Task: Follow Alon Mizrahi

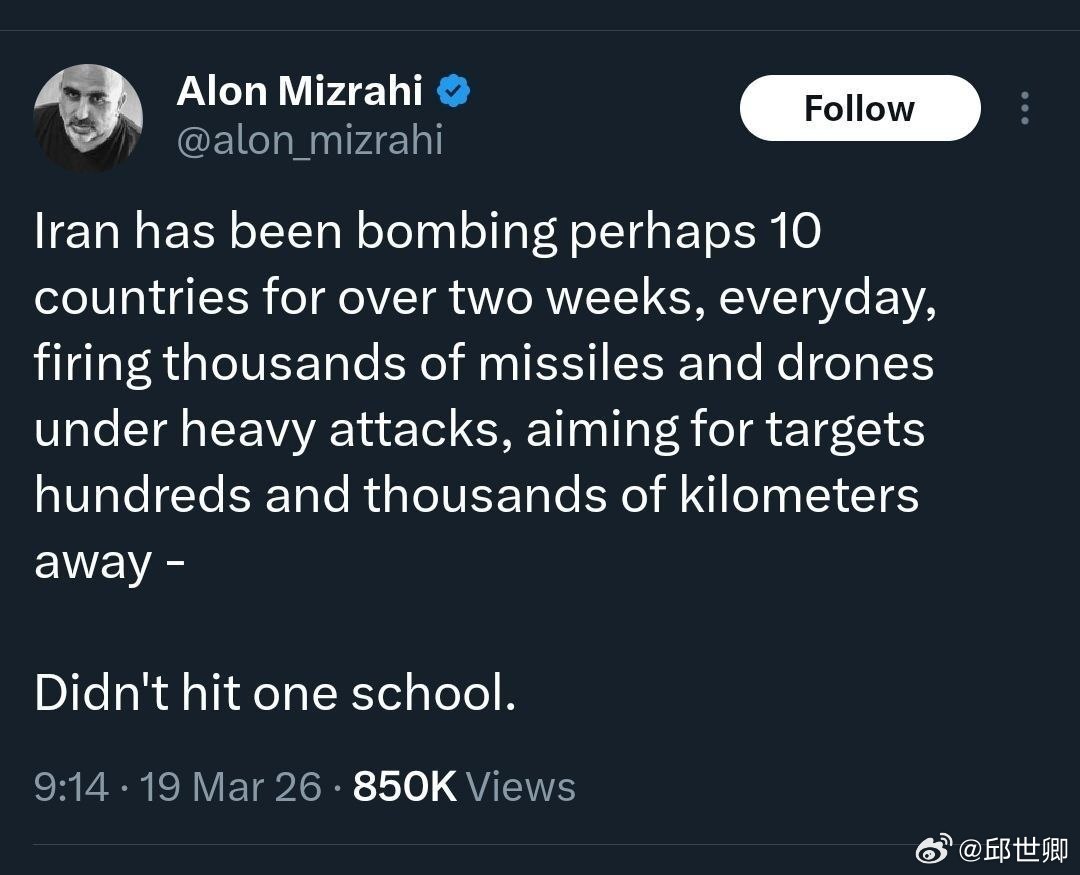Action: 859,108
